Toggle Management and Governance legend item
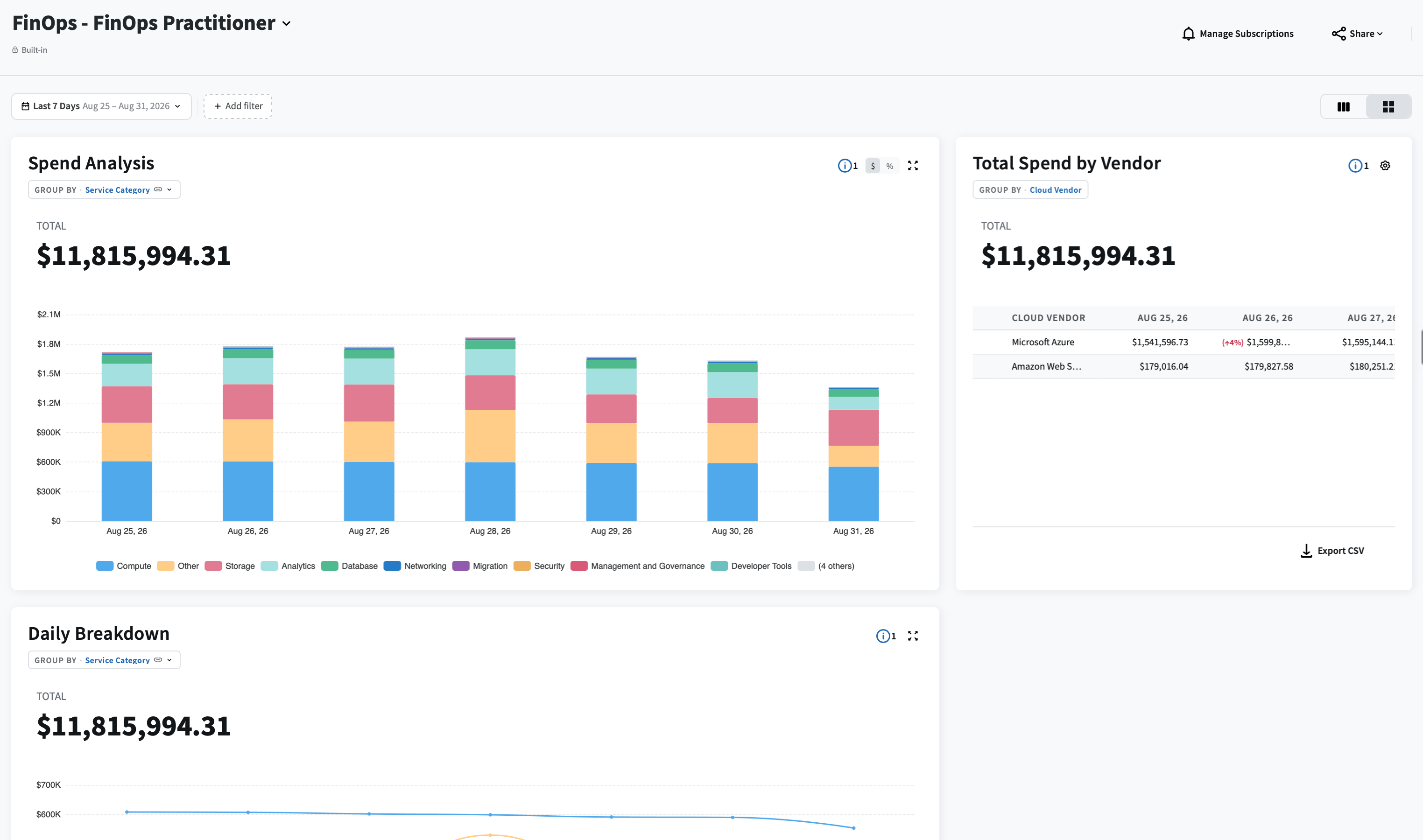Screen dimensions: 1423x840 click(638, 566)
